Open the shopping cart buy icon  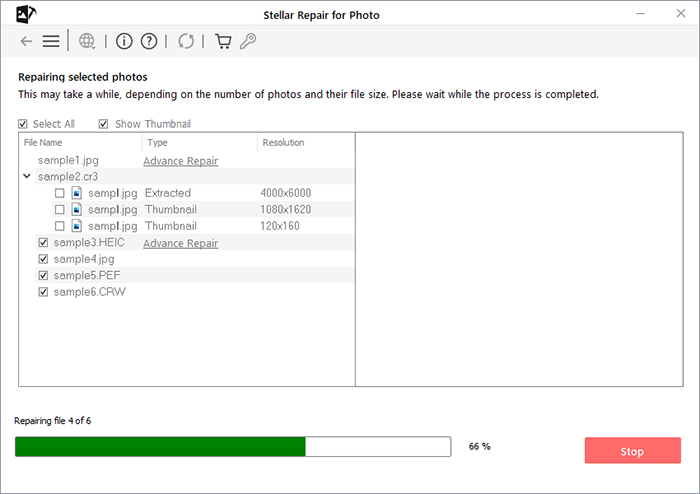coord(223,42)
